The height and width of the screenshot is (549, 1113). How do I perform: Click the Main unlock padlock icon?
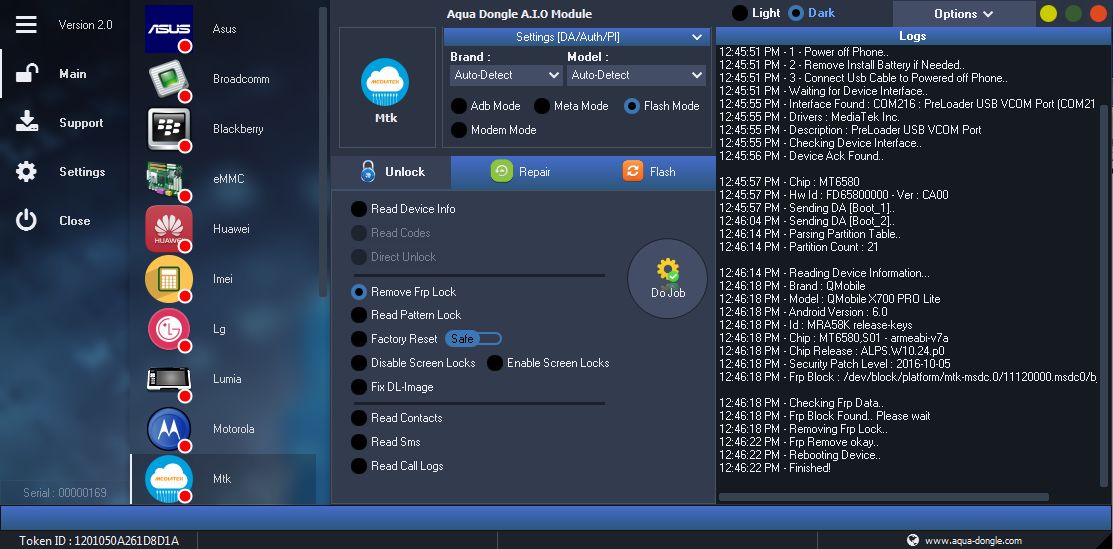click(x=27, y=73)
